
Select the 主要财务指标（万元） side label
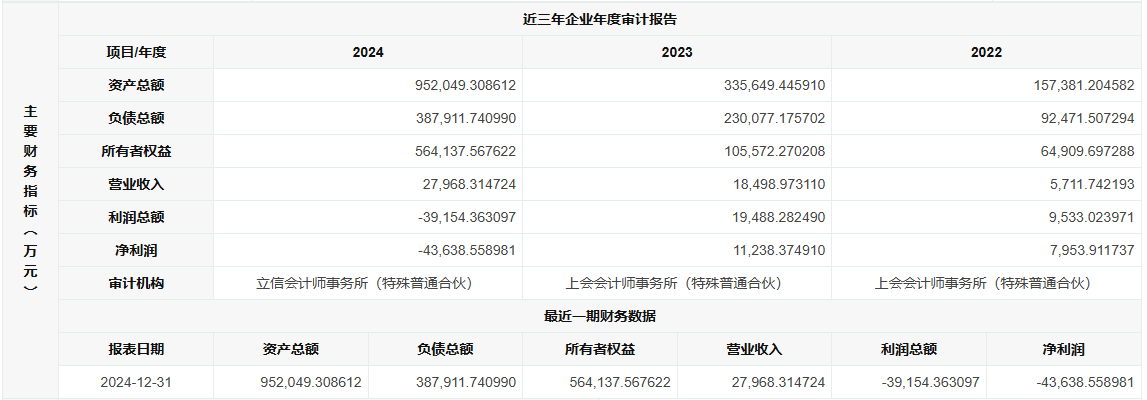pos(30,198)
